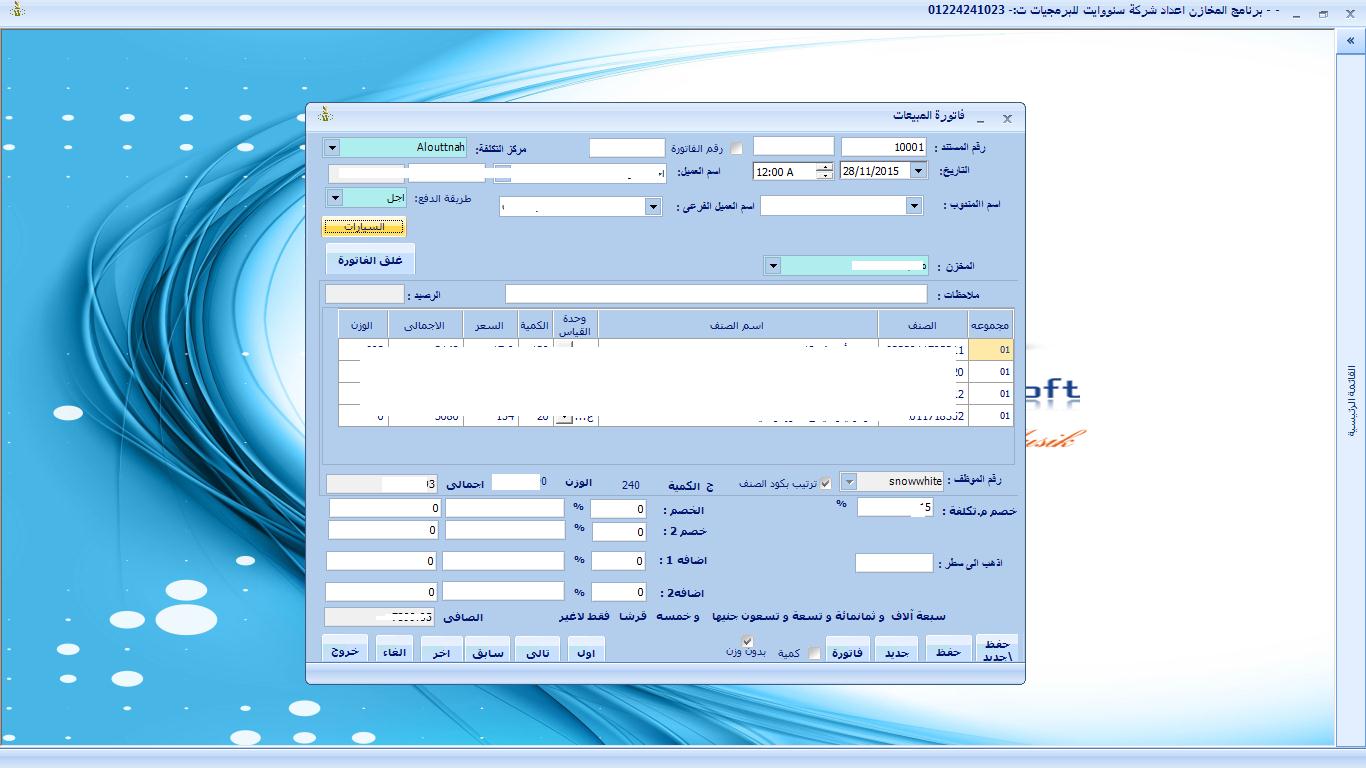Toggle the ترتيب بكود الصنف checkbox
This screenshot has height=768, width=1366.
click(x=825, y=484)
